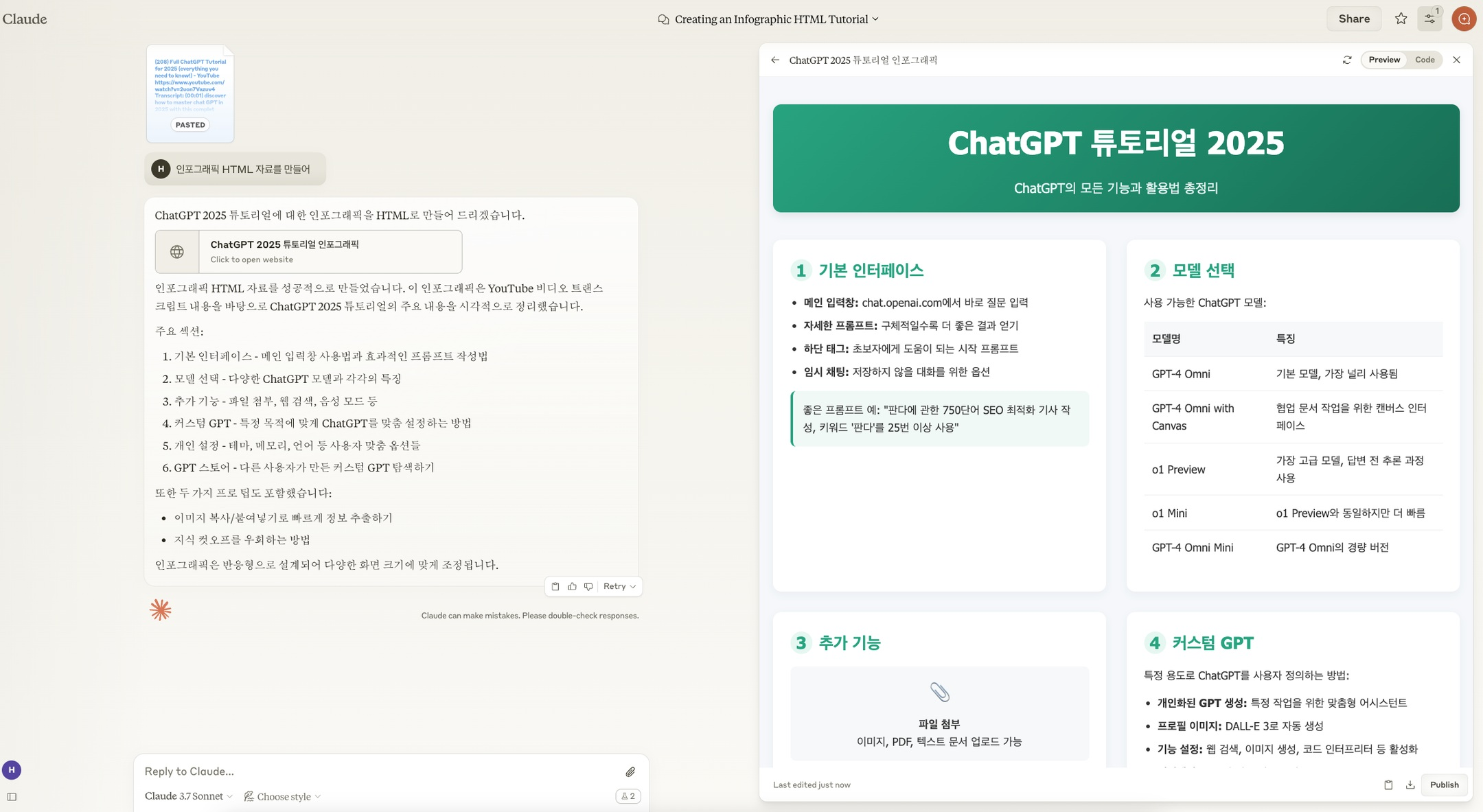Click the 모델 선택 section heading
1483x812 pixels.
[x=1203, y=270]
